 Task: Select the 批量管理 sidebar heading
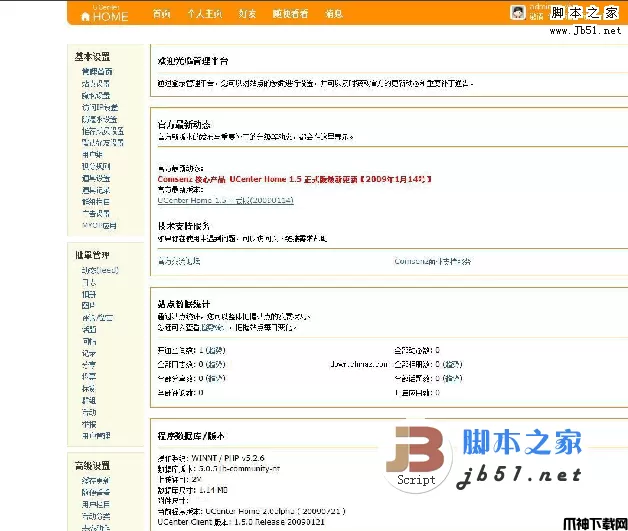(92, 255)
